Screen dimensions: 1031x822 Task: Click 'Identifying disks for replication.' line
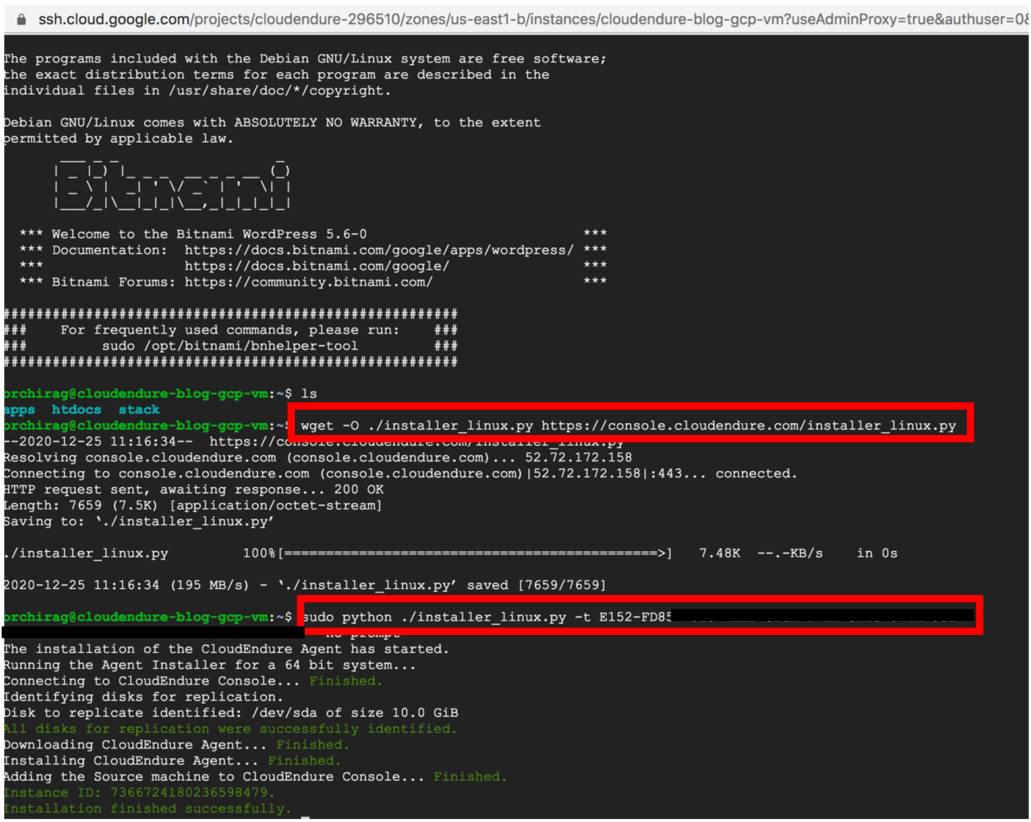(143, 696)
